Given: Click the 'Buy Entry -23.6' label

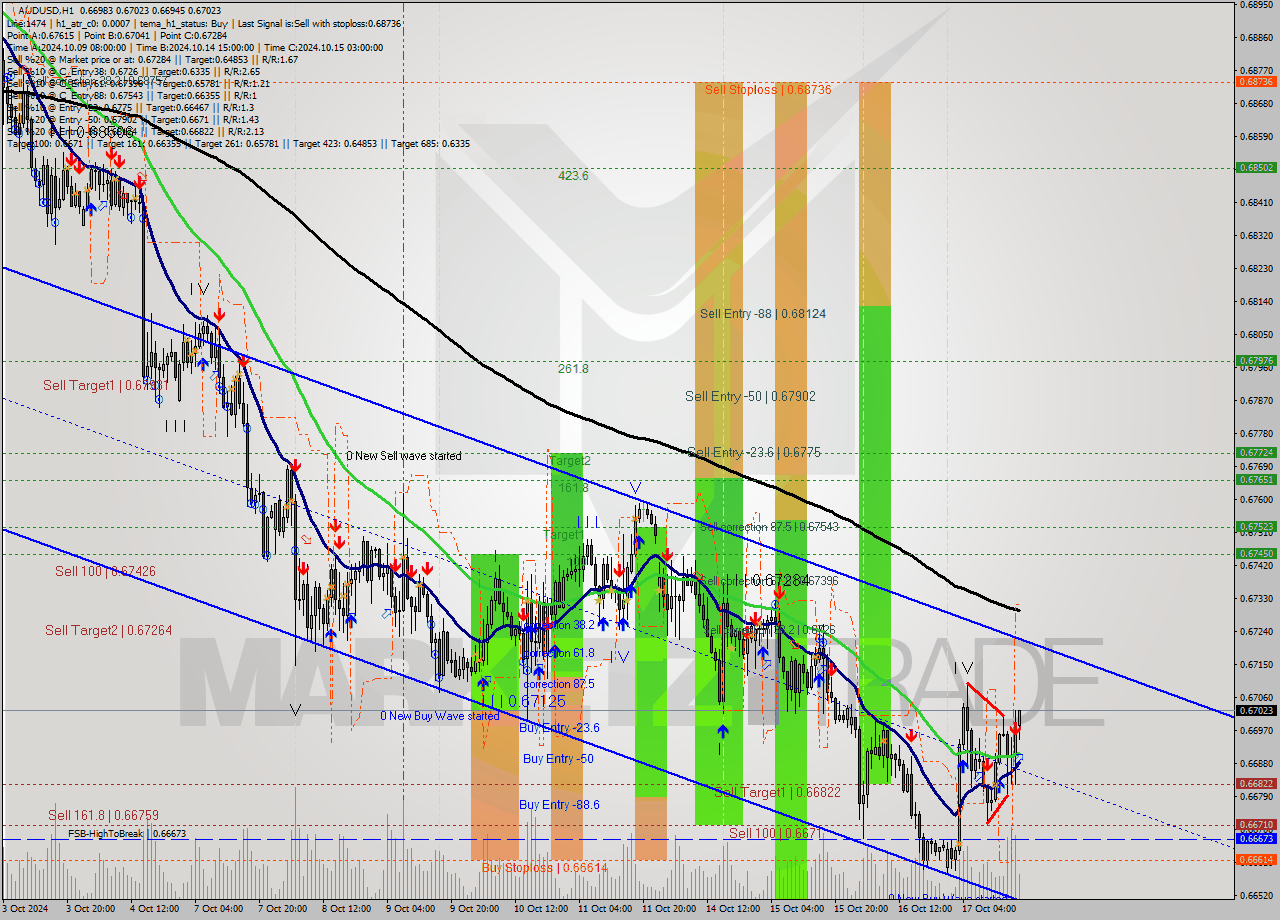Looking at the screenshot, I should click(x=559, y=728).
